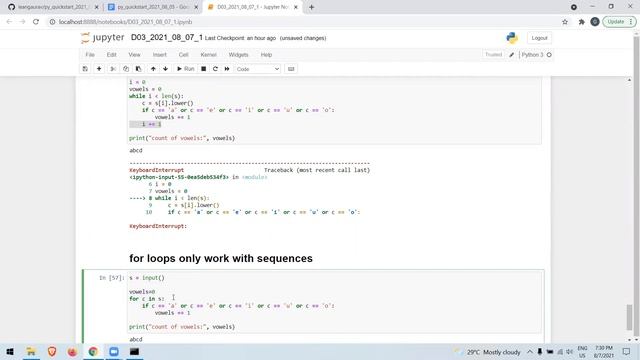Open the Insert menu

[x=160, y=55]
